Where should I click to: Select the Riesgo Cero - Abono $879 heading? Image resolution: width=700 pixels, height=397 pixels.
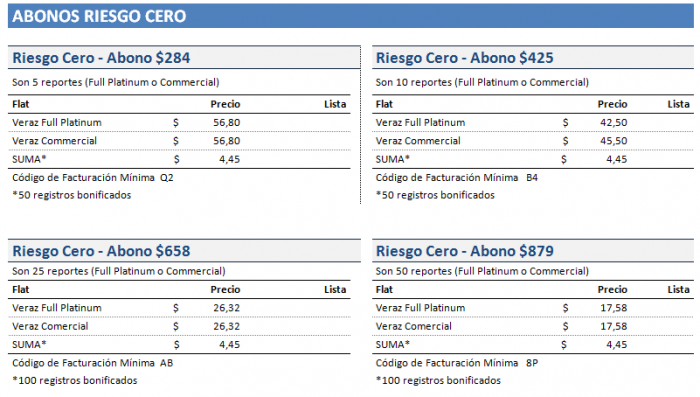point(464,251)
